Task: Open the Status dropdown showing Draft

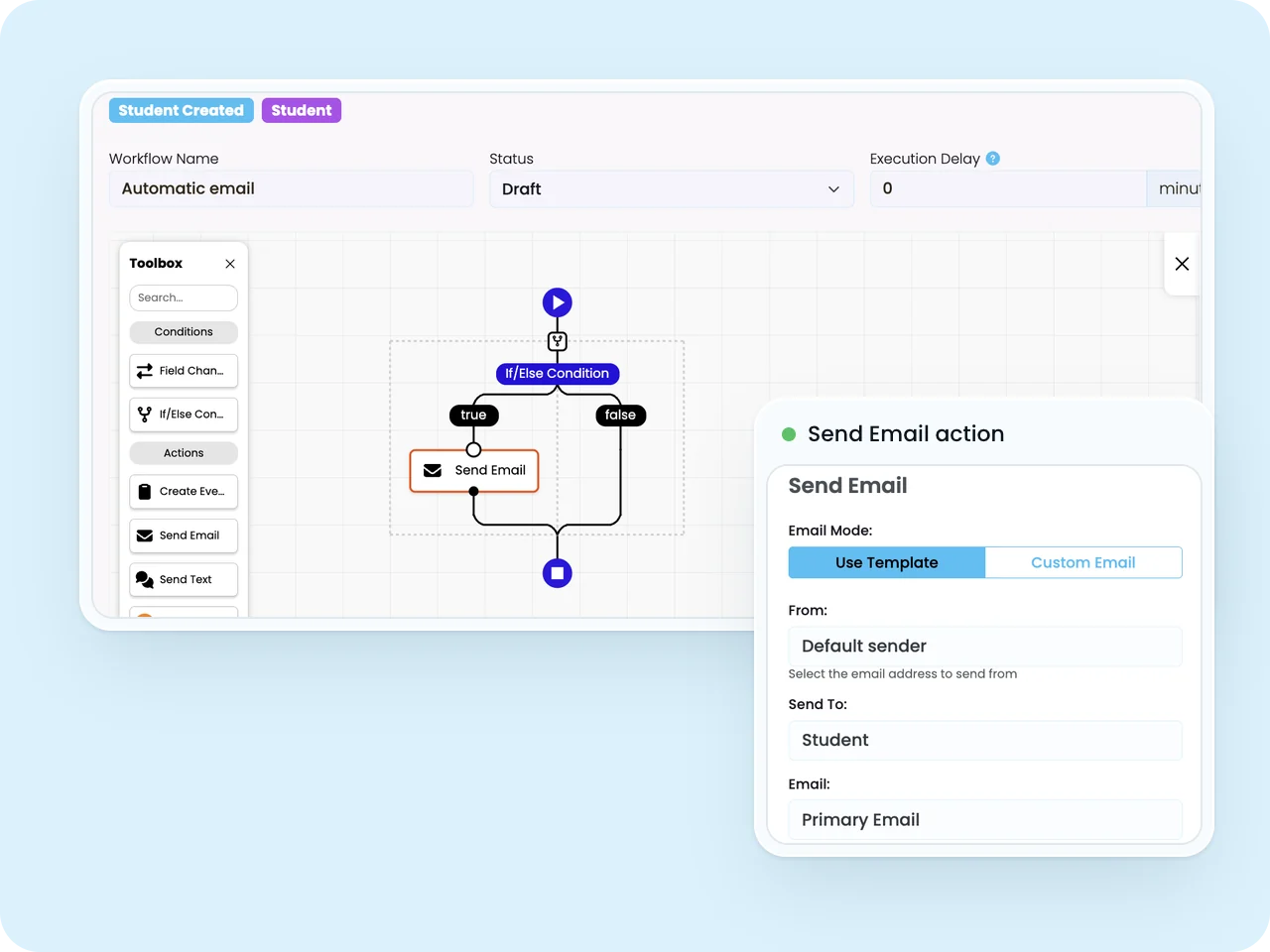Action: [x=672, y=189]
